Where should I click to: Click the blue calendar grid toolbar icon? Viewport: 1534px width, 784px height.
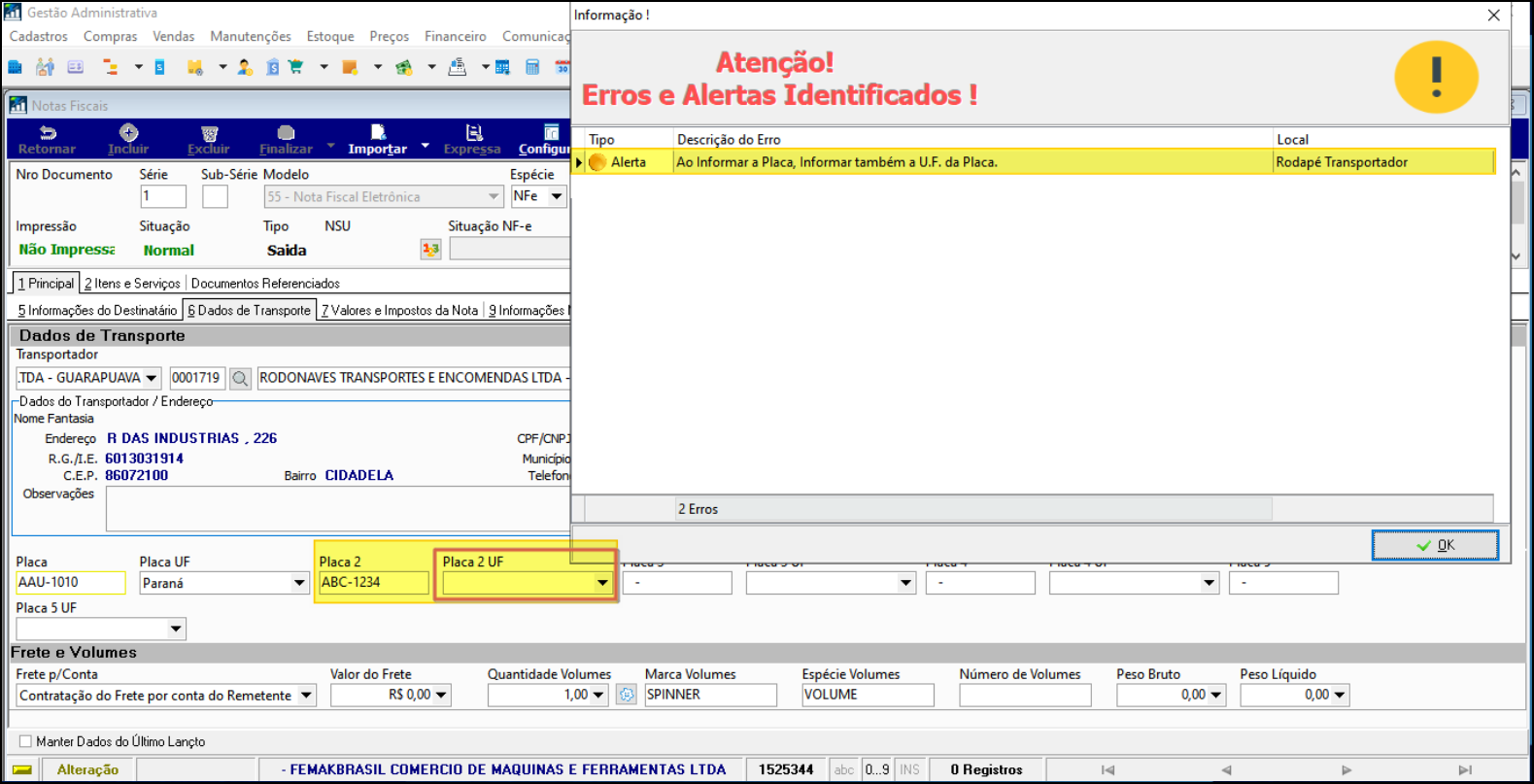tap(502, 67)
